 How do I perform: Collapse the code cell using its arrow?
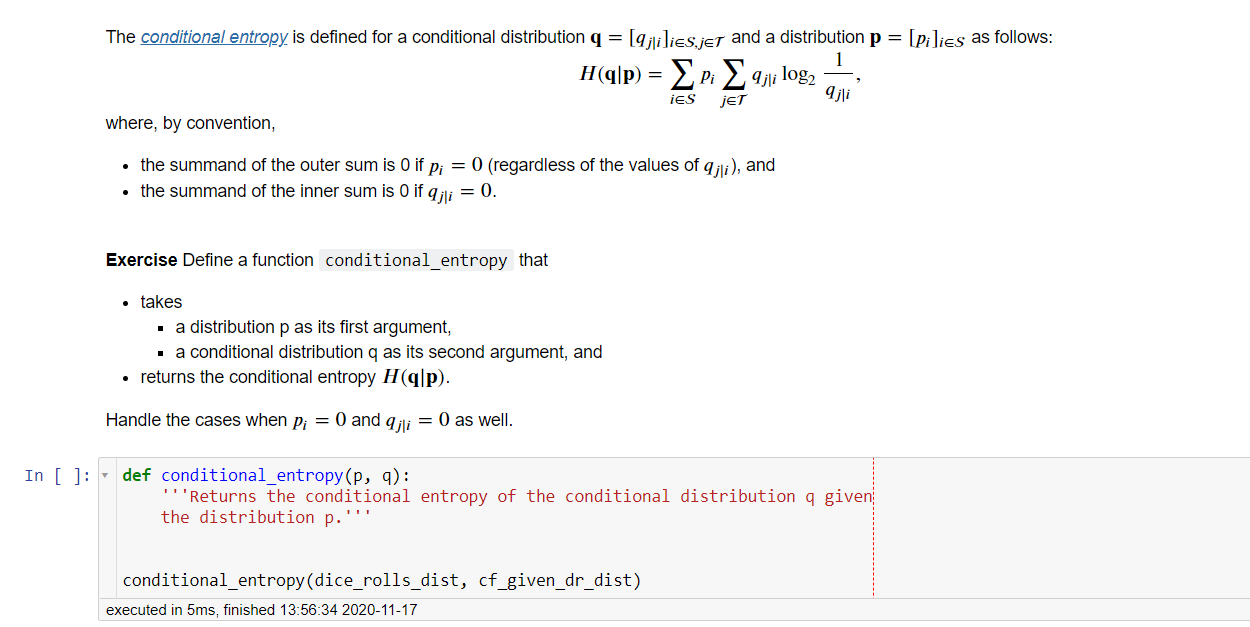click(105, 474)
